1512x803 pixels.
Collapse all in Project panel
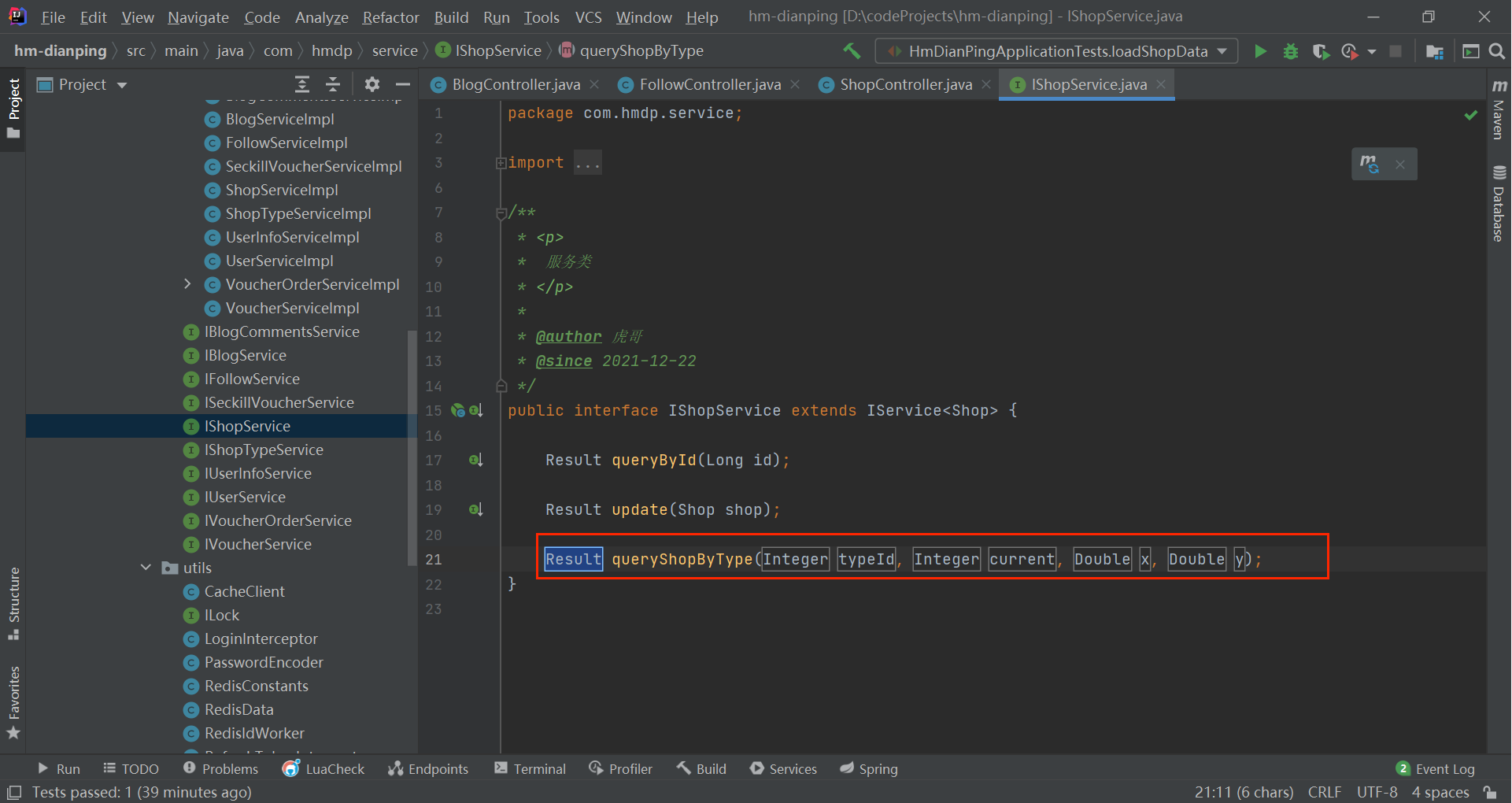[x=333, y=84]
